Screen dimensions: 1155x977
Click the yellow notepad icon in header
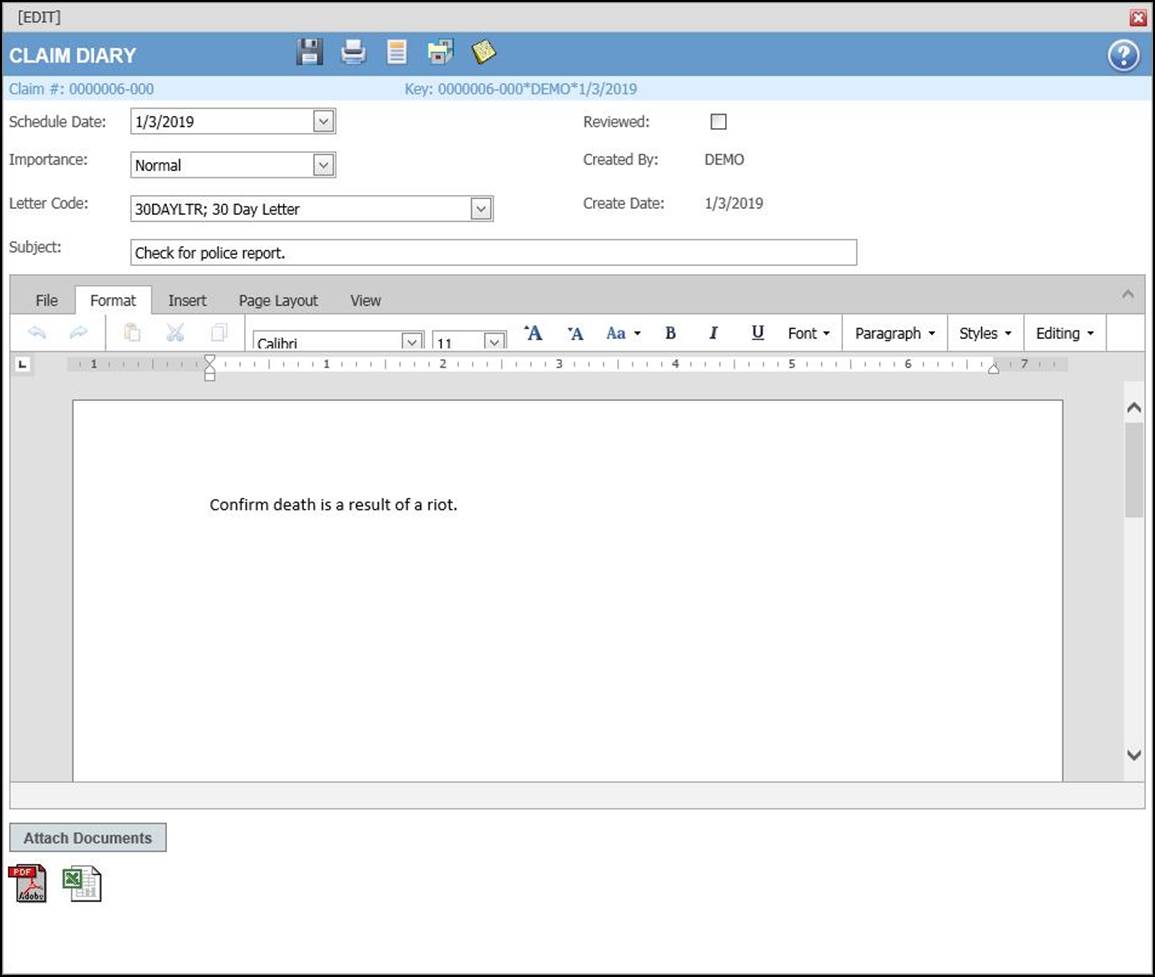484,52
